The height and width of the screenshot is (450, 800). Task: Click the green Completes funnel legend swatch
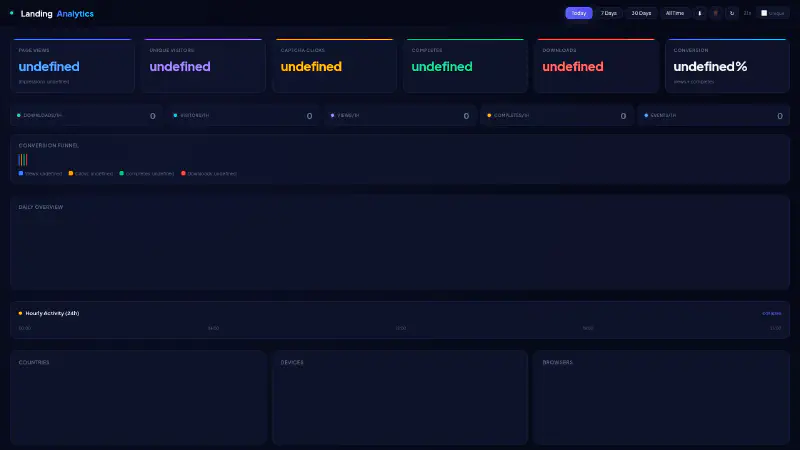pos(121,173)
